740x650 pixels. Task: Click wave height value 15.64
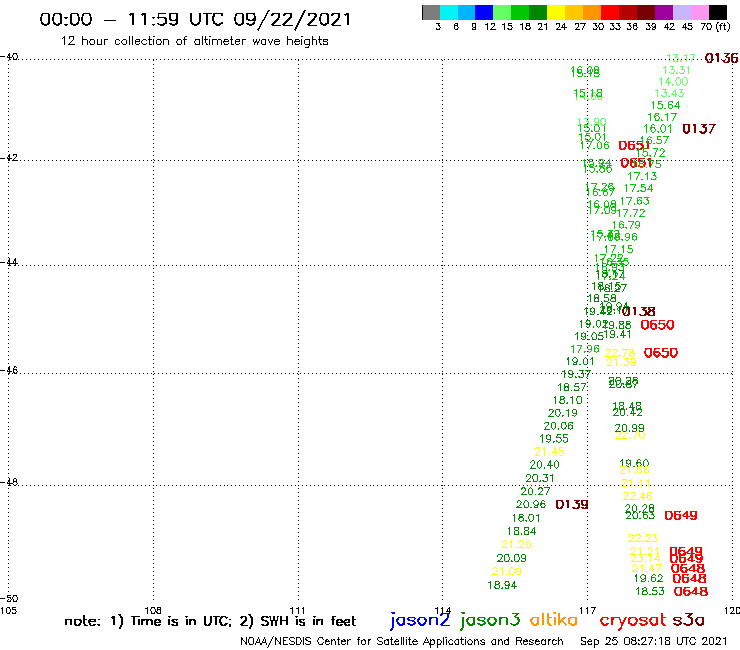coord(665,105)
